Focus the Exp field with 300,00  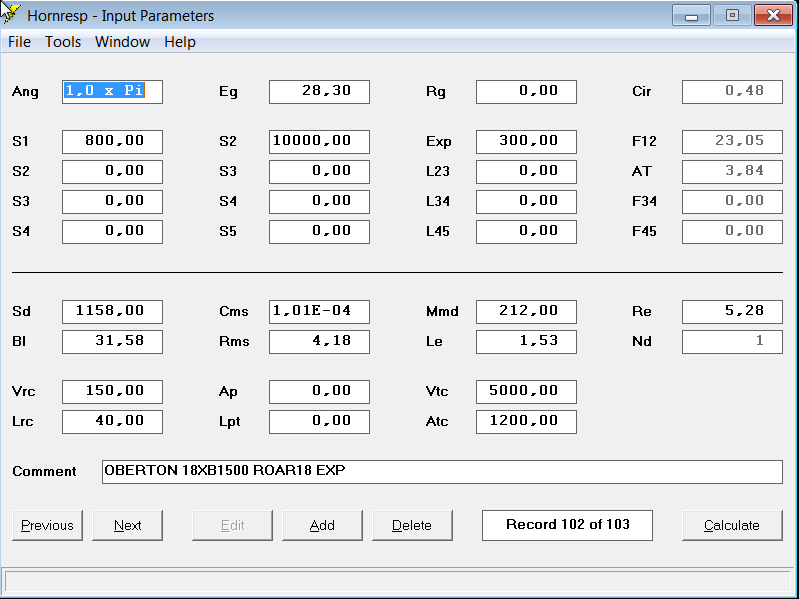[526, 142]
